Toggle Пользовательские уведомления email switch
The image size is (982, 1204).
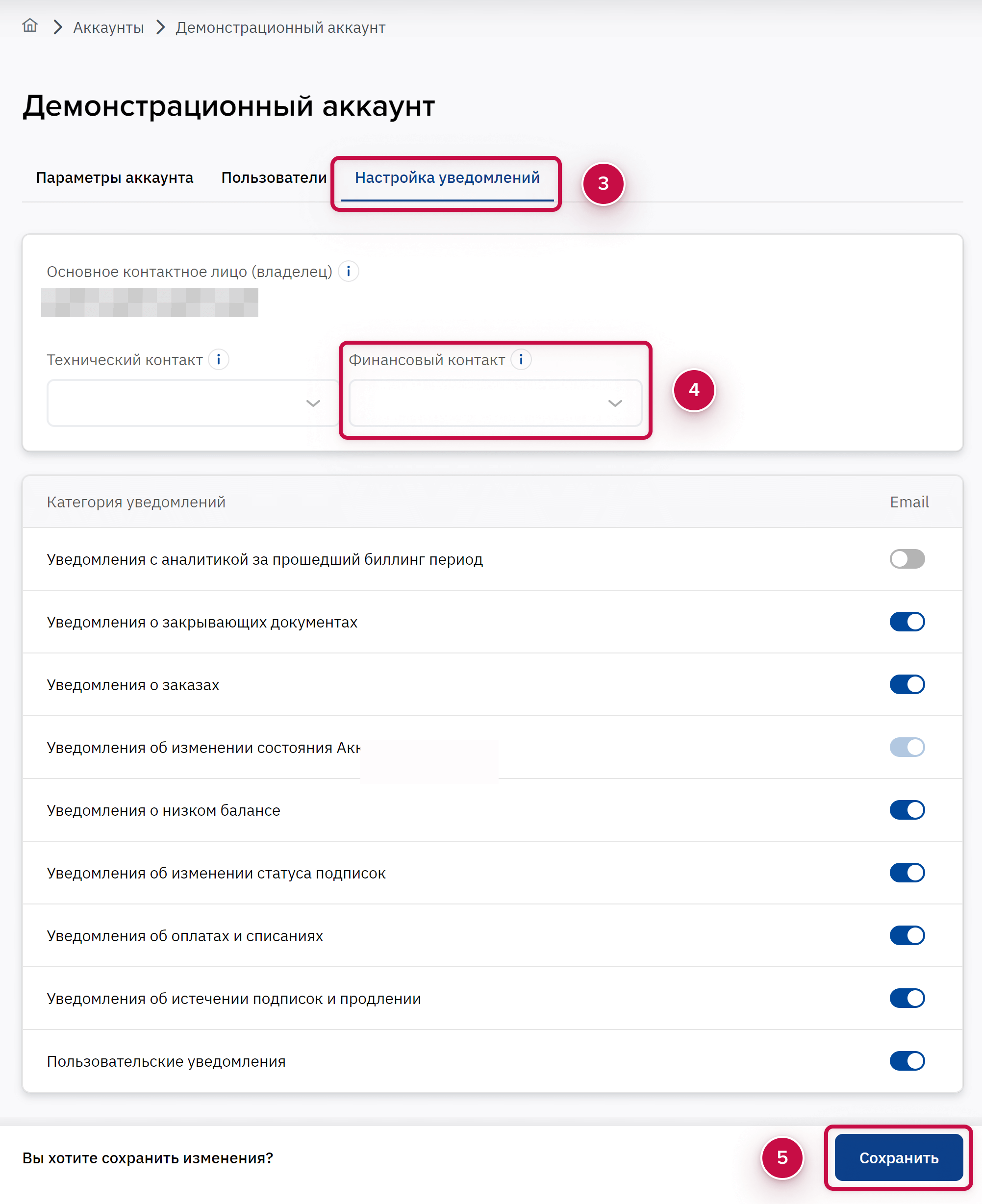point(907,1061)
